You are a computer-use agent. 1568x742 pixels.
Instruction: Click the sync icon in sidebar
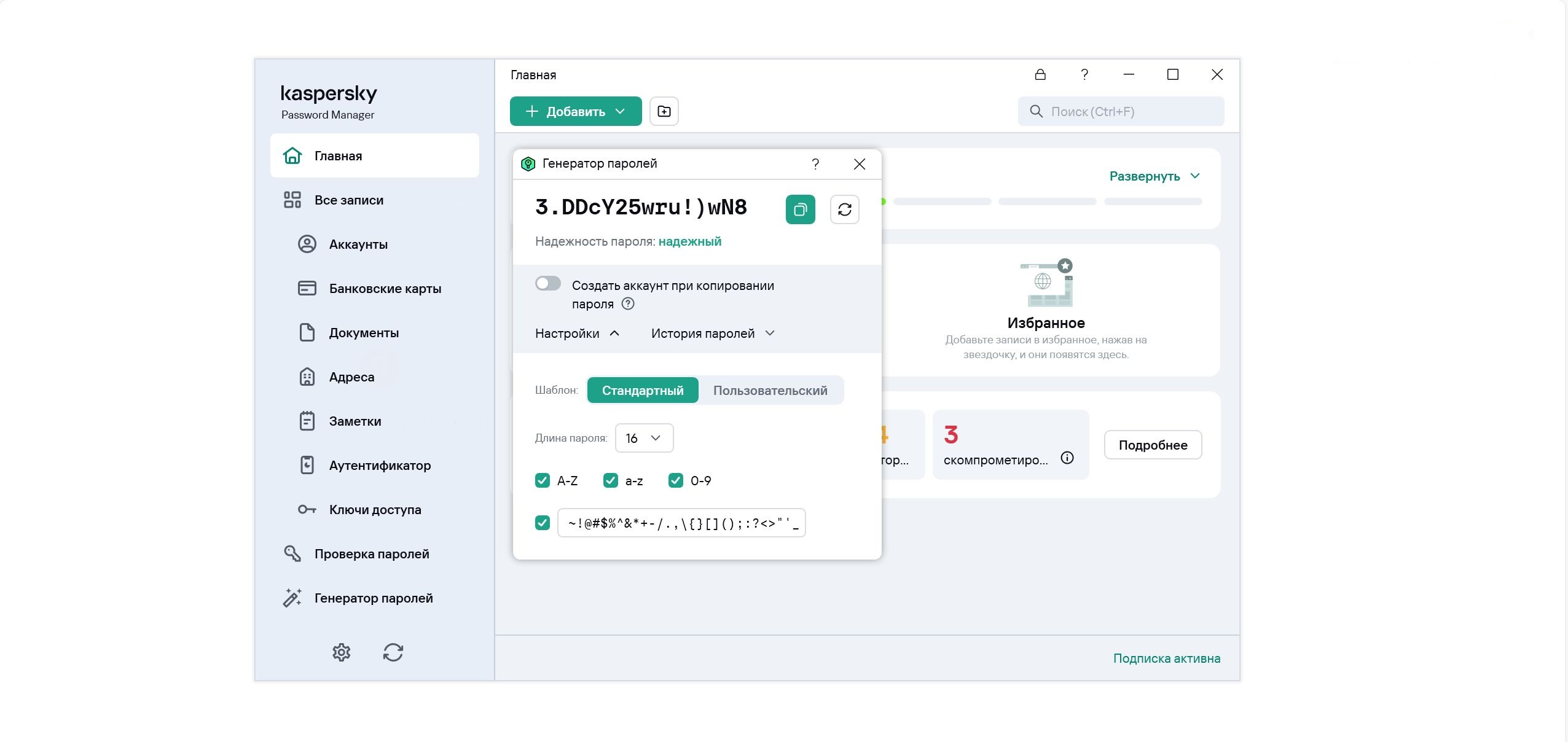tap(393, 652)
